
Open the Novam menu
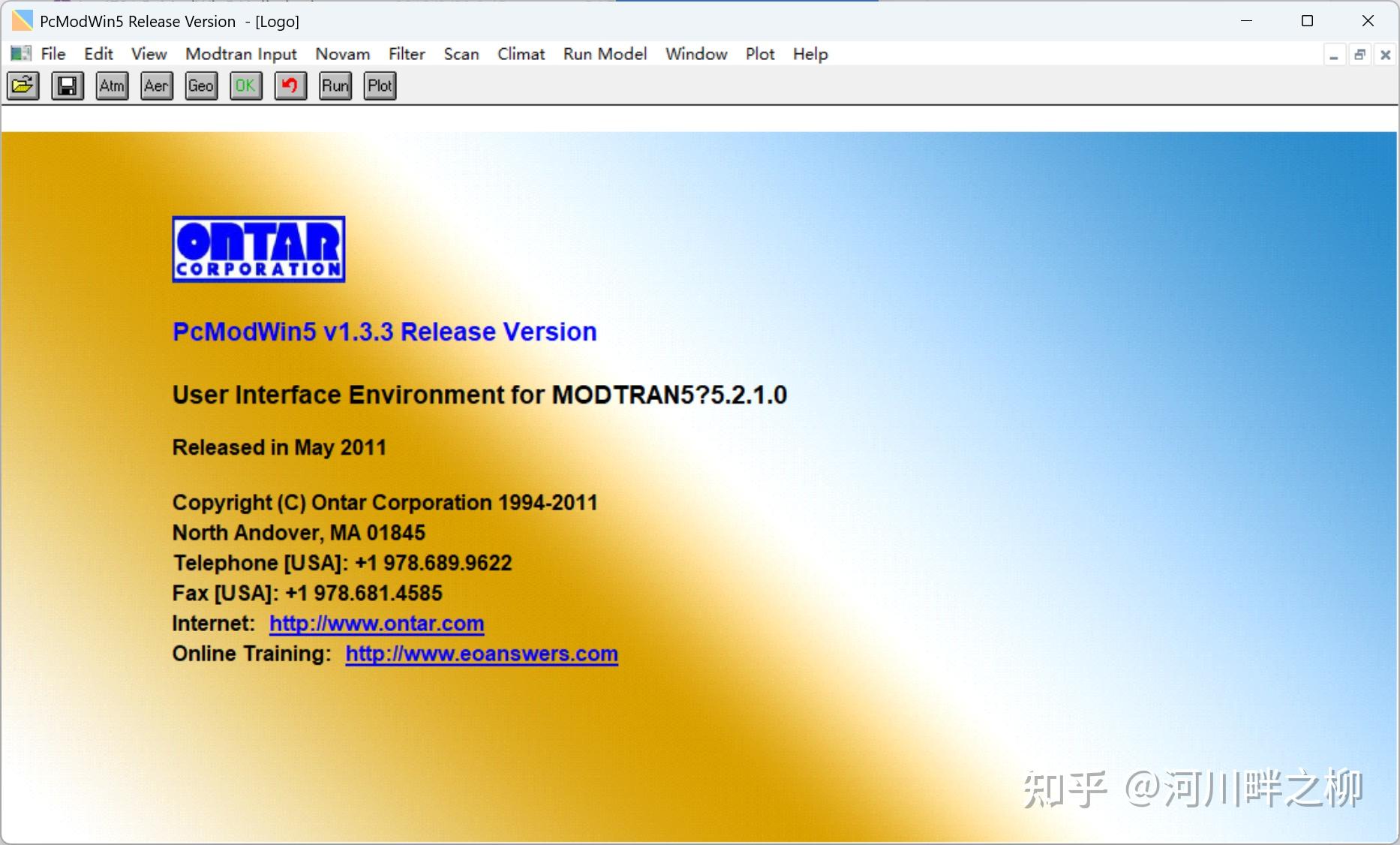[x=343, y=54]
